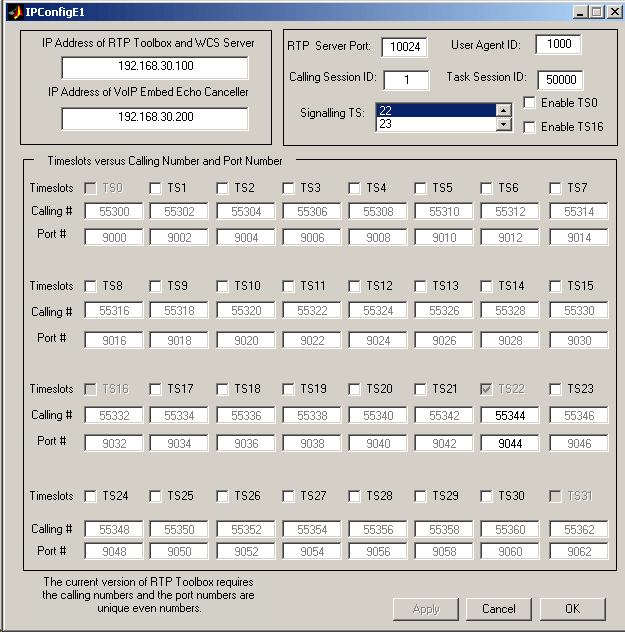Check the TS24 timeslot box
This screenshot has width=625, height=632.
90,496
